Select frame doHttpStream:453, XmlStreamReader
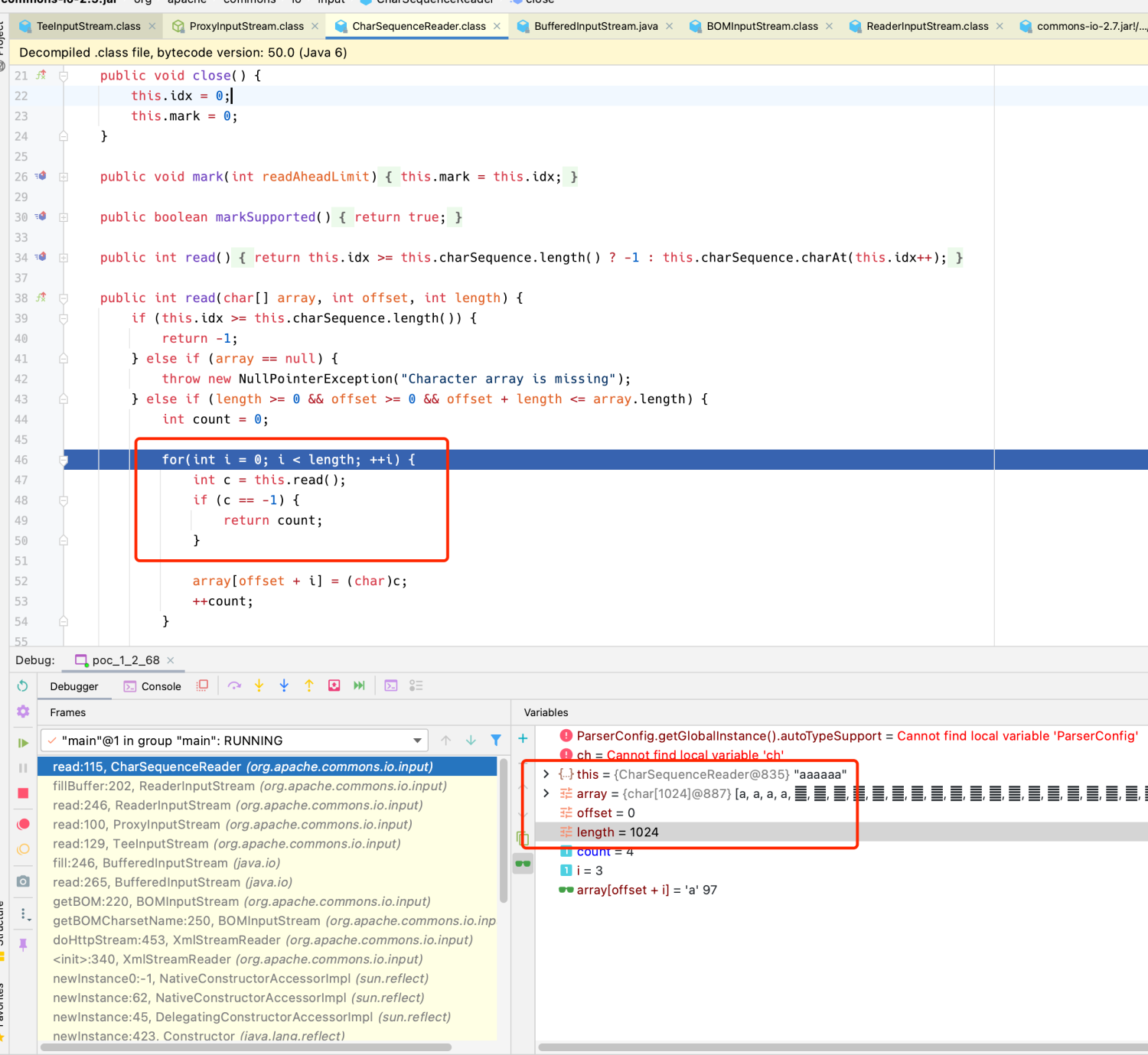The image size is (1148, 1055). pyautogui.click(x=267, y=939)
